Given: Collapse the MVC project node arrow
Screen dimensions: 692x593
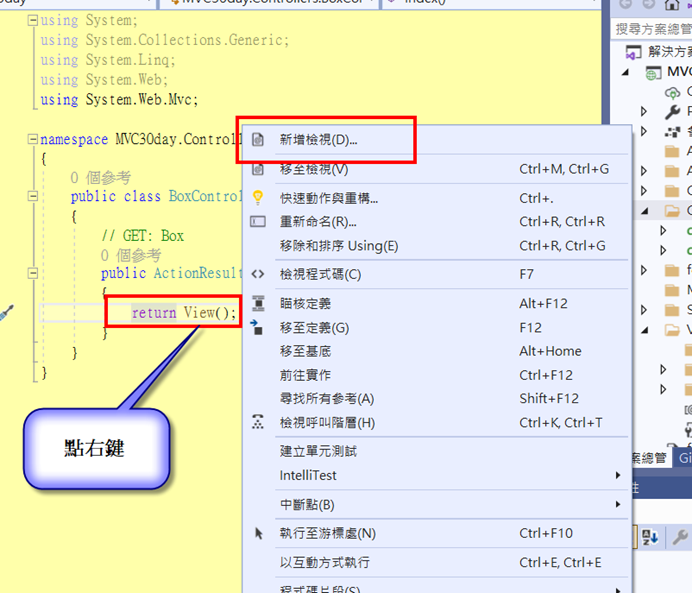Looking at the screenshot, I should [625, 72].
